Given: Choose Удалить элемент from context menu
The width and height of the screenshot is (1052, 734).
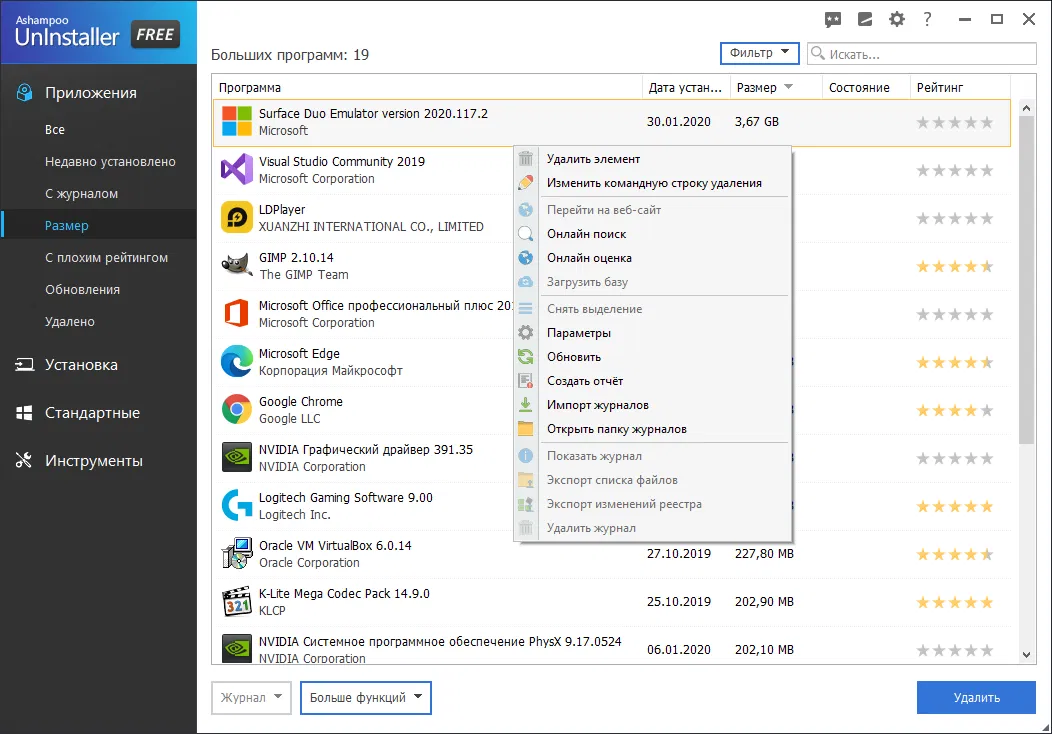Looking at the screenshot, I should click(593, 159).
